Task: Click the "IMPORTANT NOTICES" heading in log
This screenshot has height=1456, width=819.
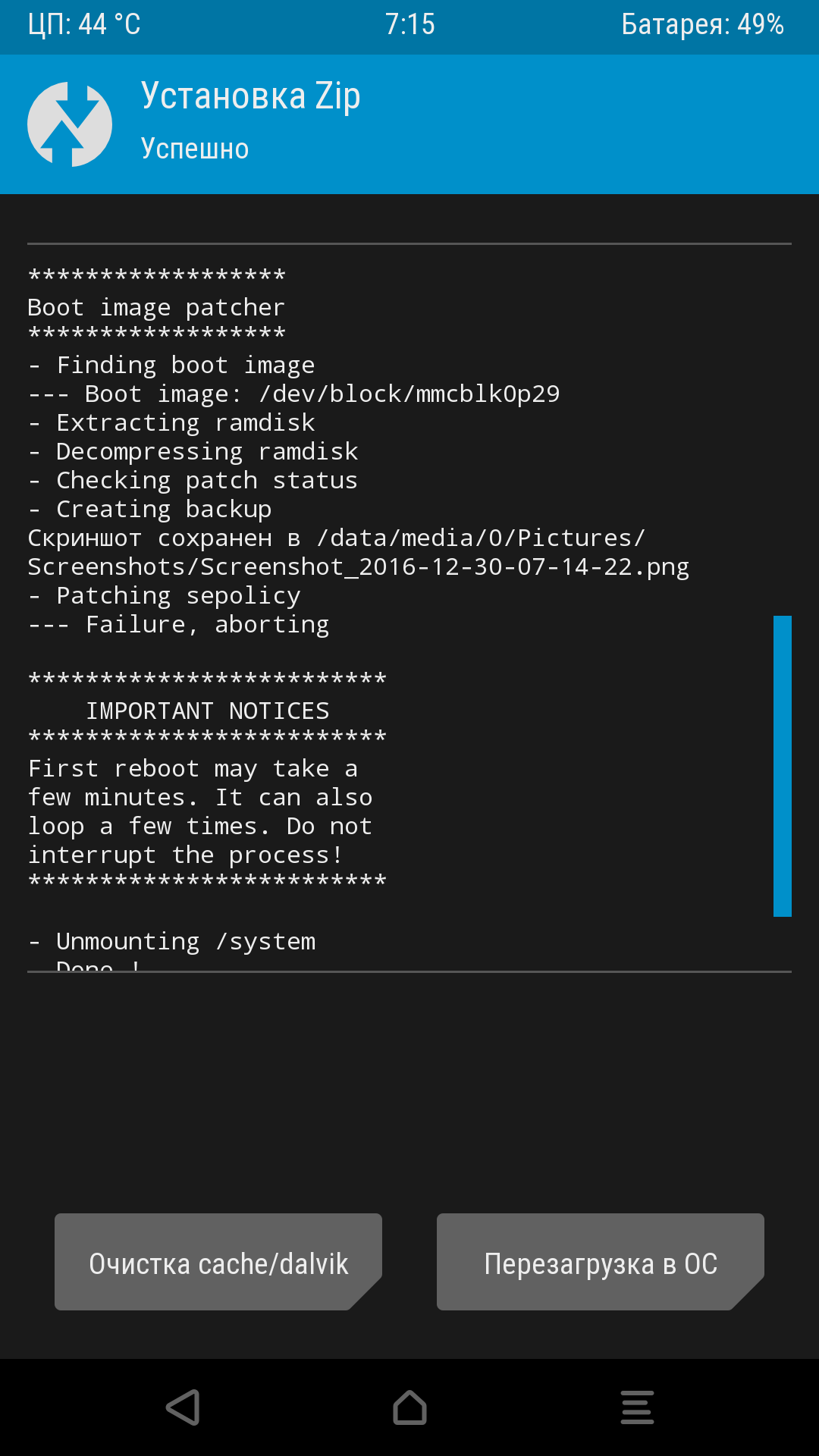Action: (207, 711)
